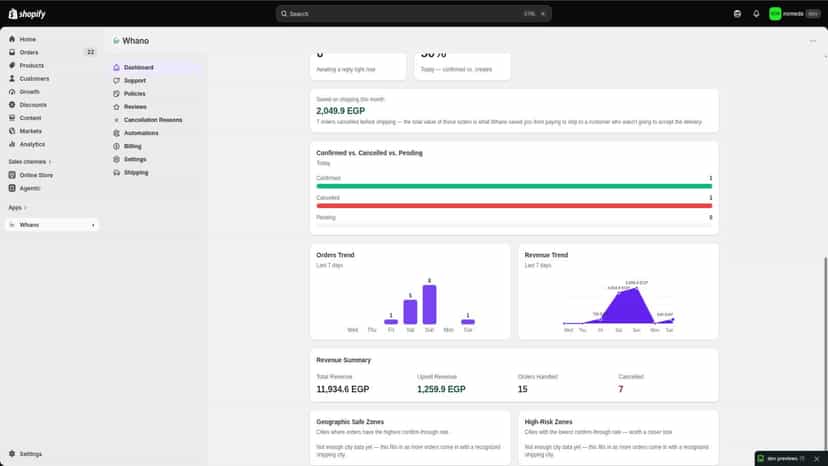Click the Whano app logo in header
This screenshot has width=828, height=466.
point(116,41)
